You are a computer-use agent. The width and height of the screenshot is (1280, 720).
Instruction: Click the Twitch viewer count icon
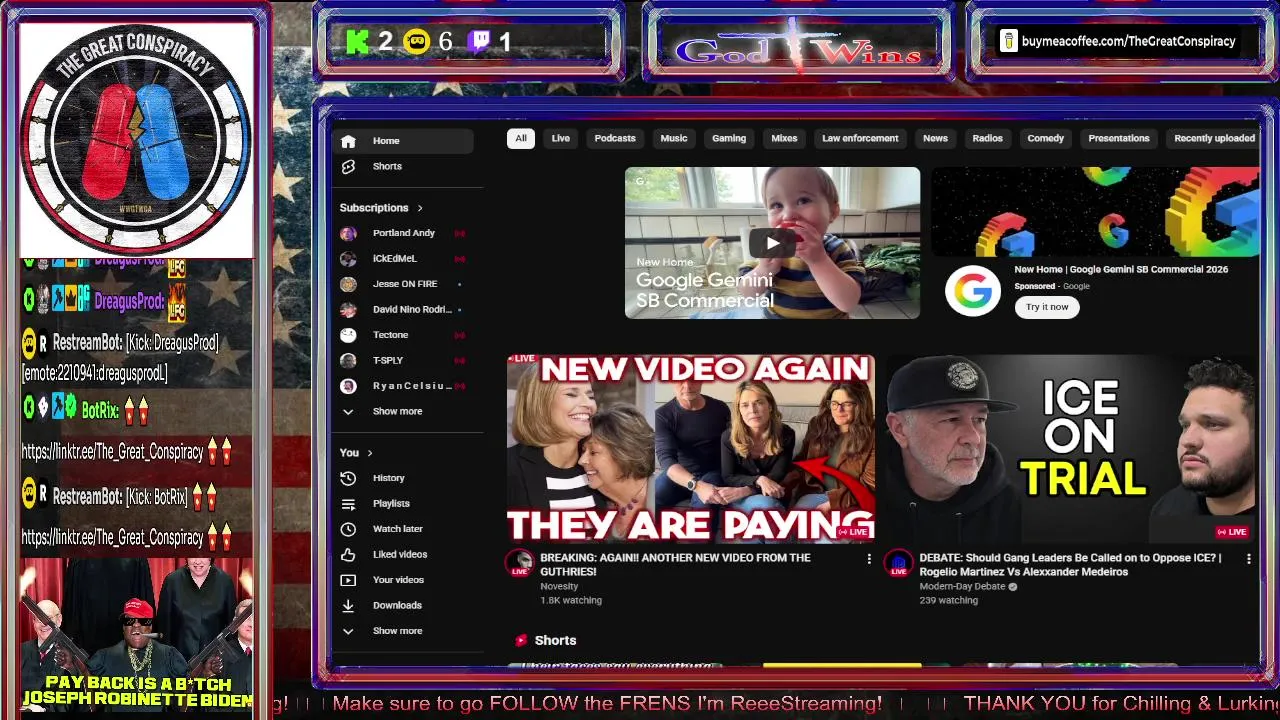click(480, 41)
